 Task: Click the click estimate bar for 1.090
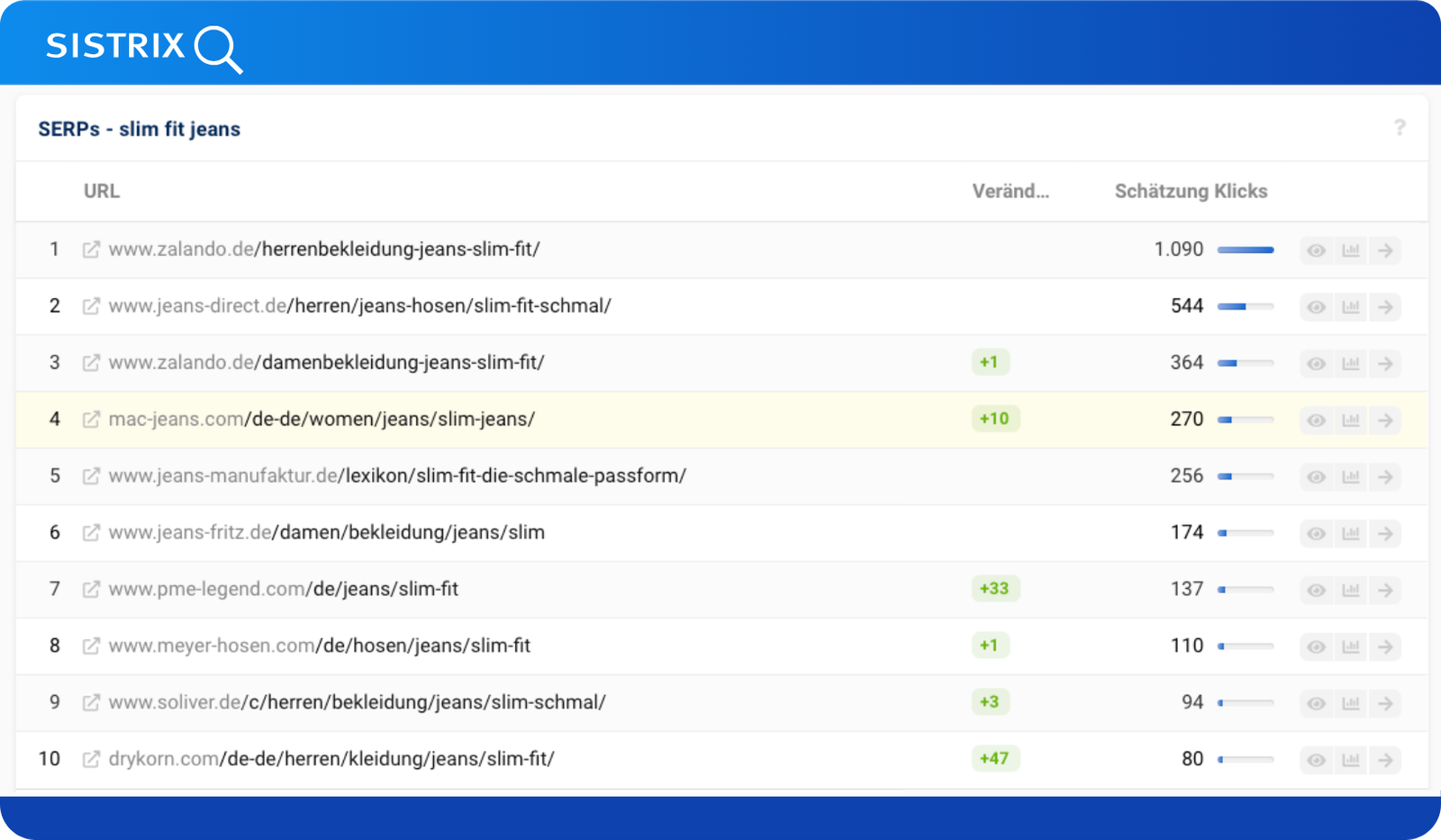[1246, 249]
